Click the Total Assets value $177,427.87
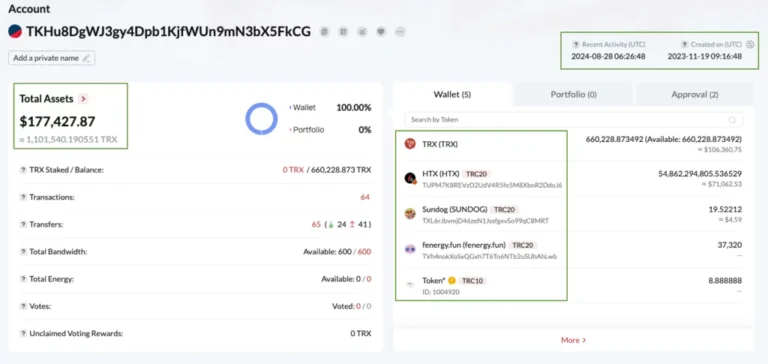Image resolution: width=768 pixels, height=364 pixels. [x=57, y=121]
